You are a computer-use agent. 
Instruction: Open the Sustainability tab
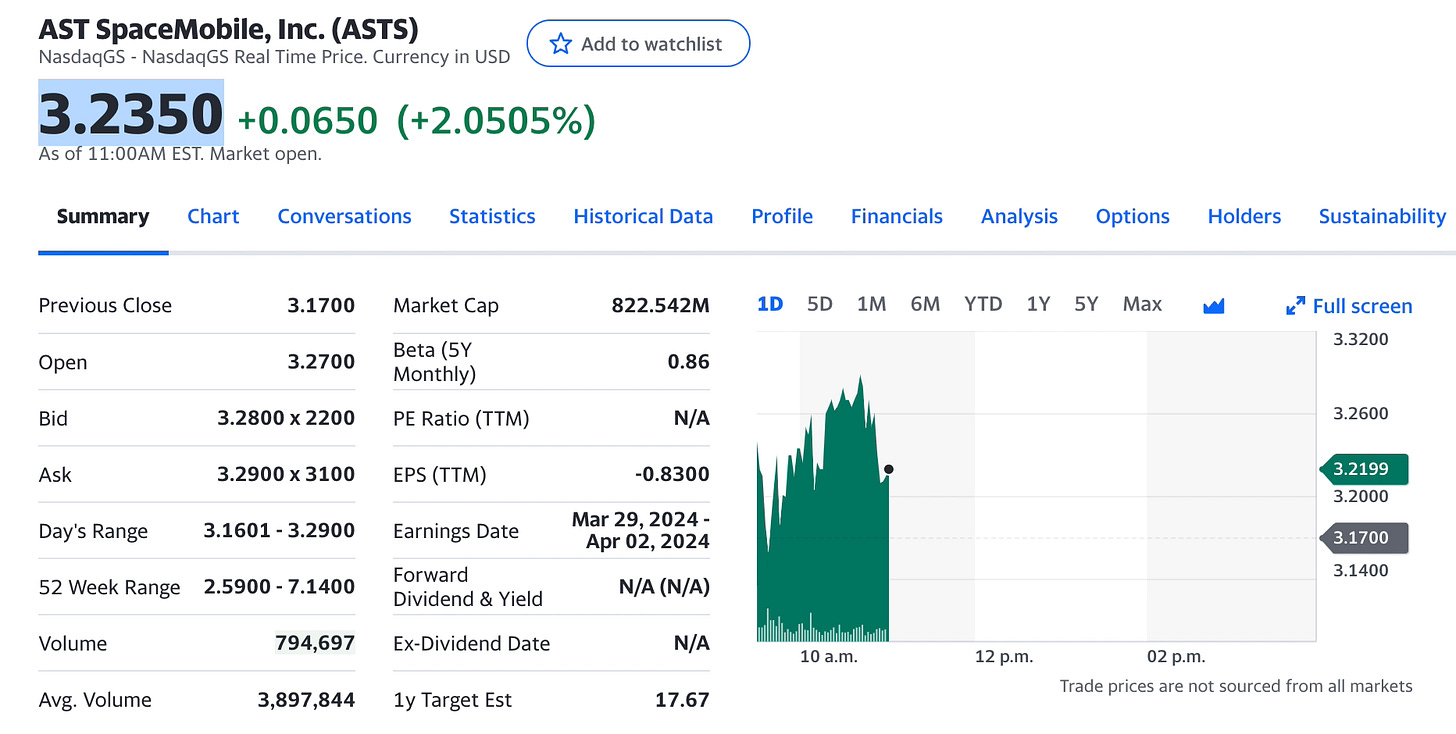[x=1382, y=216]
